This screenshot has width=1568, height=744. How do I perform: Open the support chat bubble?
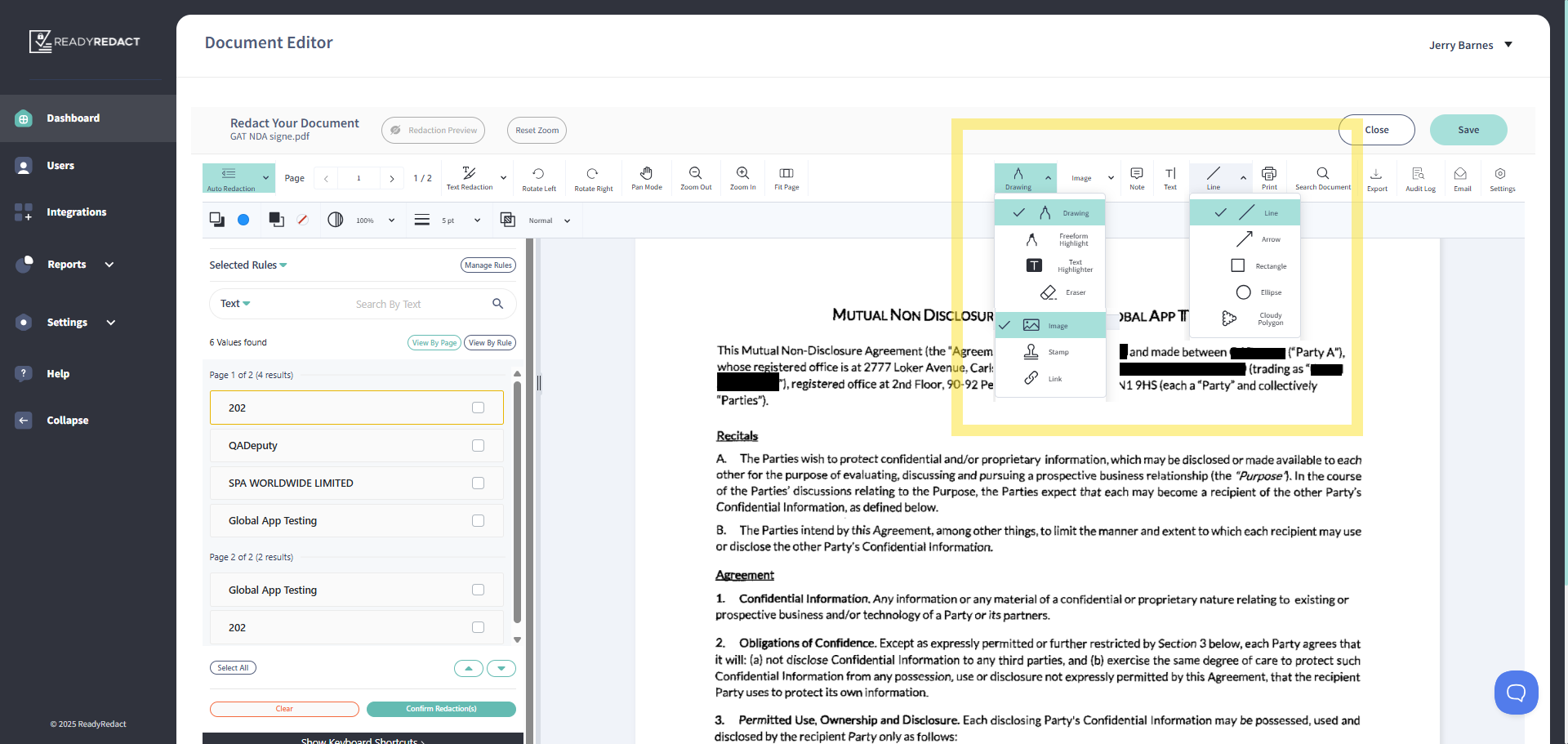point(1516,693)
